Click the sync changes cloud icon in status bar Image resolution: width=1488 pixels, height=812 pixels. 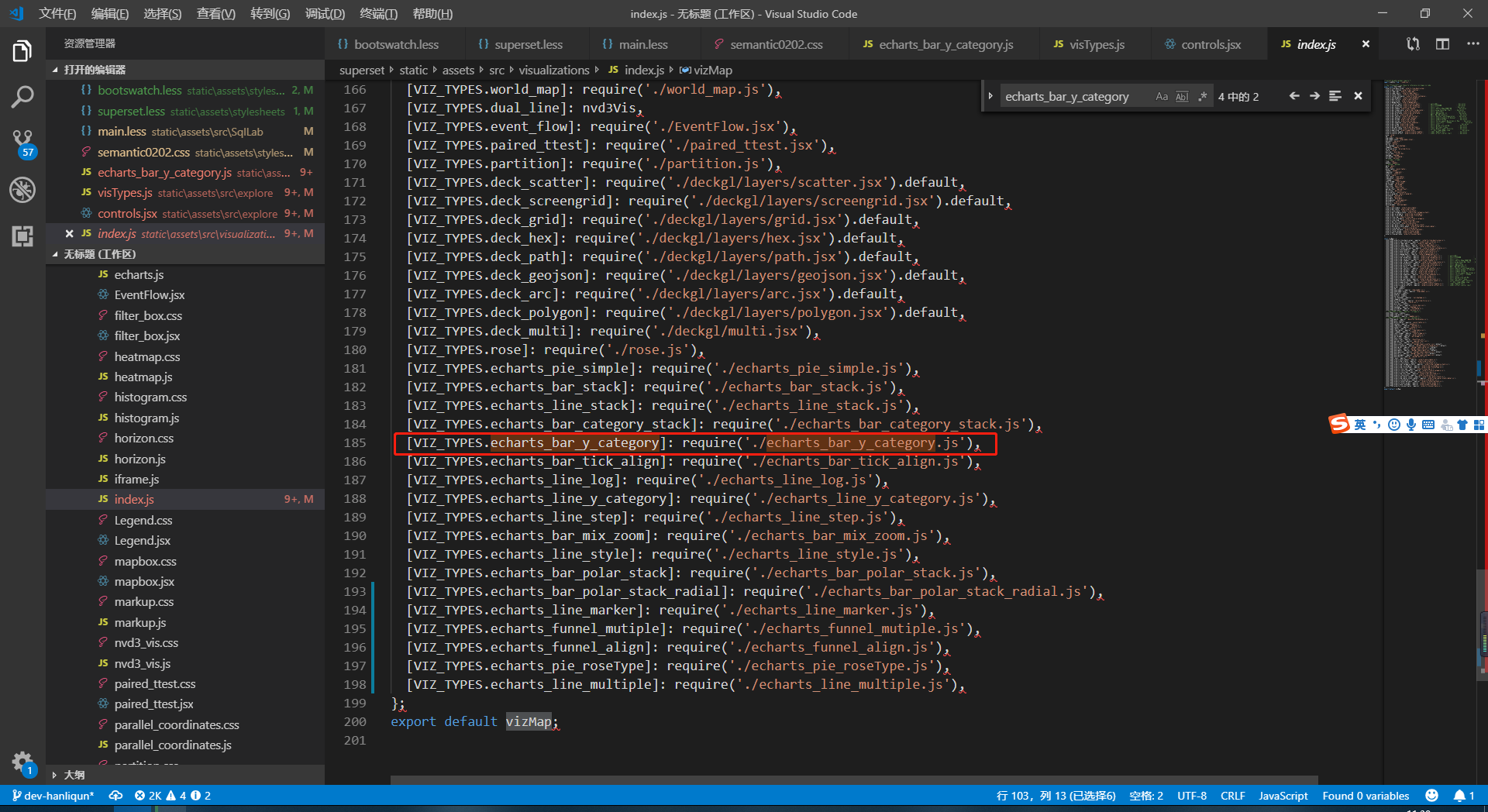[115, 796]
